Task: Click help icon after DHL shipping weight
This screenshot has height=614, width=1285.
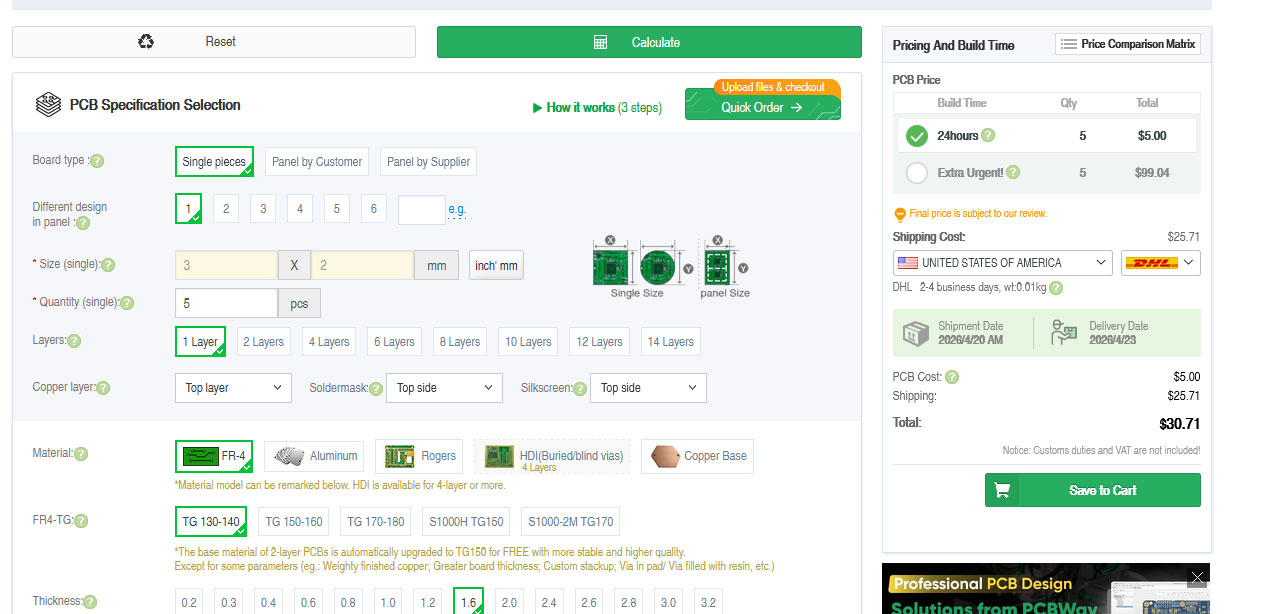Action: click(1056, 288)
